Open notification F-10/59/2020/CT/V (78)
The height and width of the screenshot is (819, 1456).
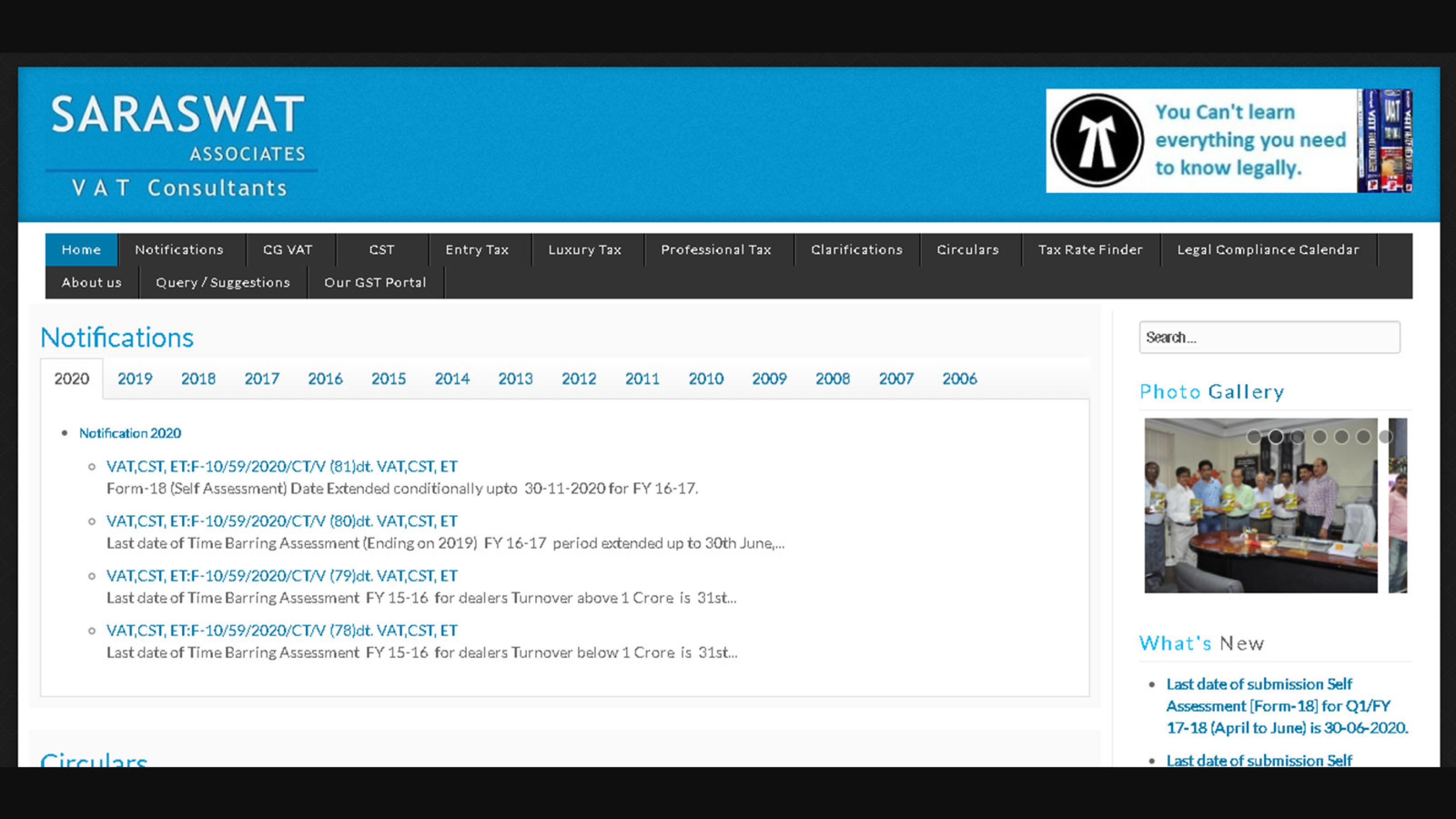point(282,630)
